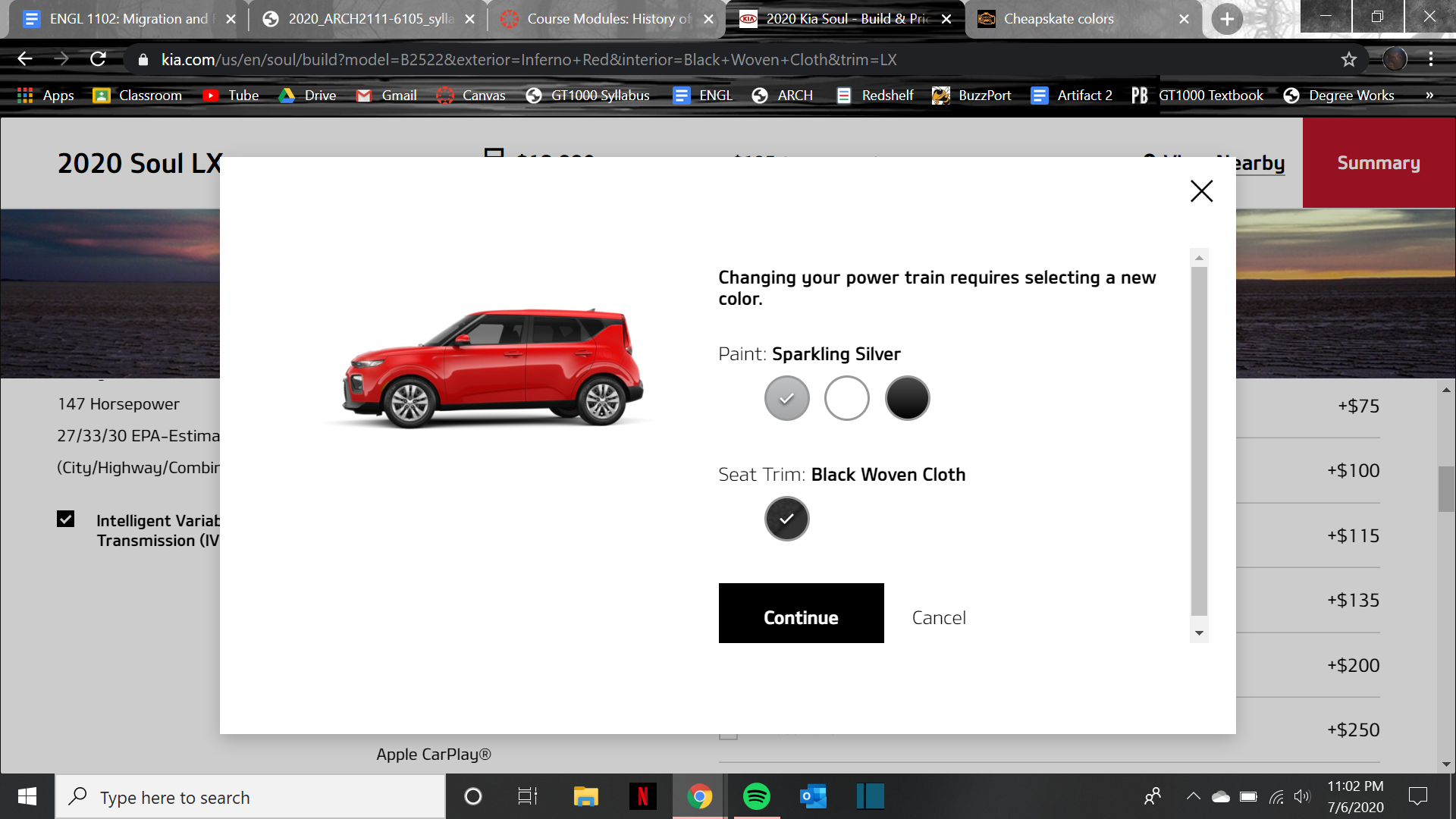Select the 2020 Kia Soul tab
Screen dimensions: 1456x819
pos(846,19)
